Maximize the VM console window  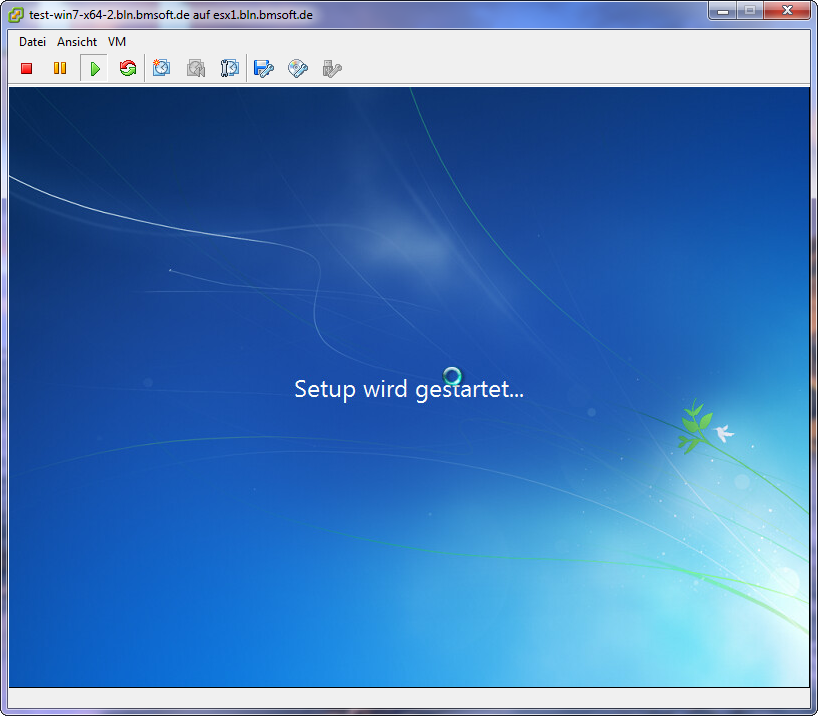coord(750,10)
